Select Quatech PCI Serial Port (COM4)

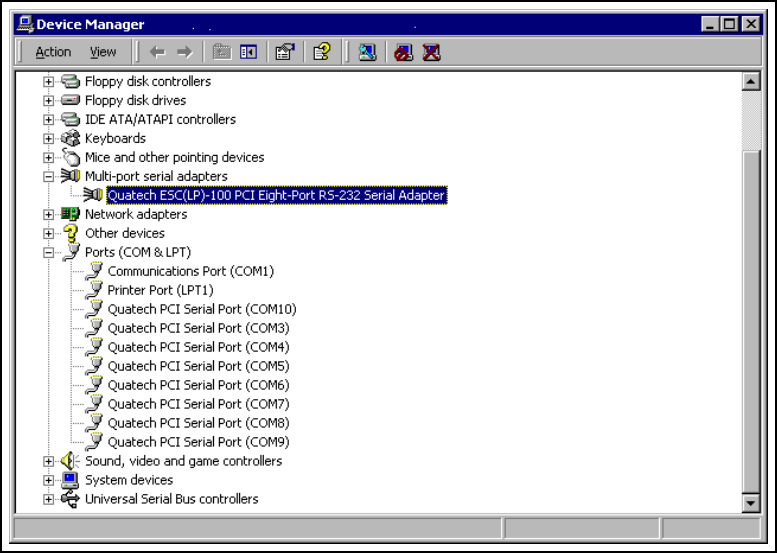(199, 347)
